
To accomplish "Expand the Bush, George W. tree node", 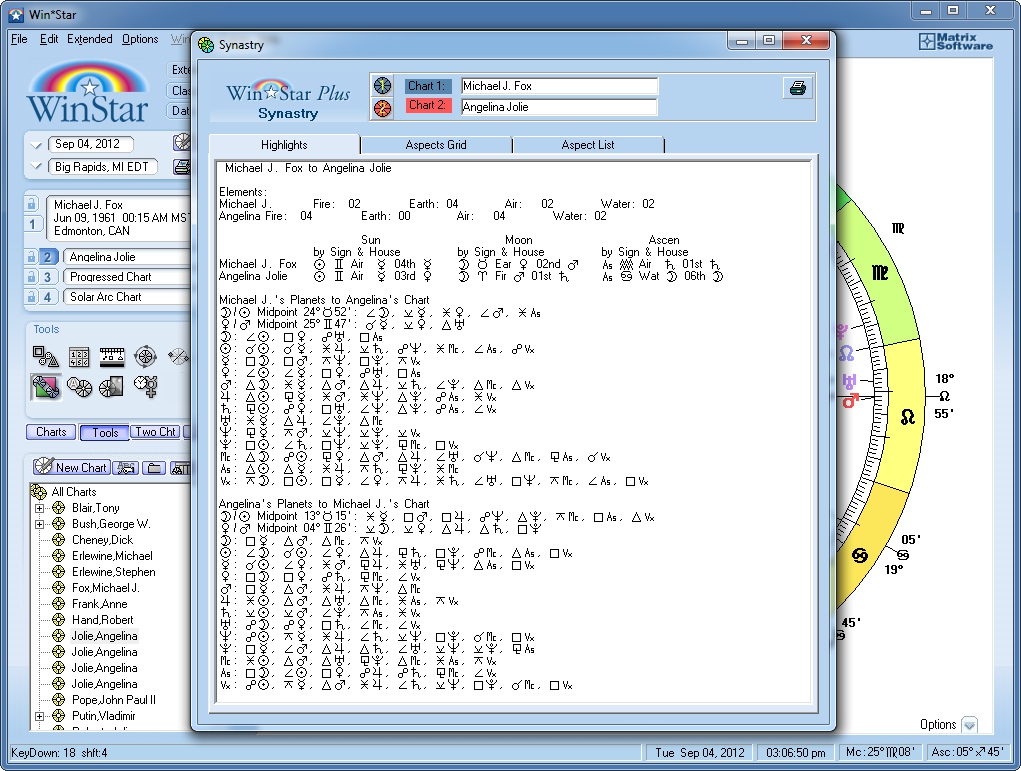I will [x=39, y=524].
